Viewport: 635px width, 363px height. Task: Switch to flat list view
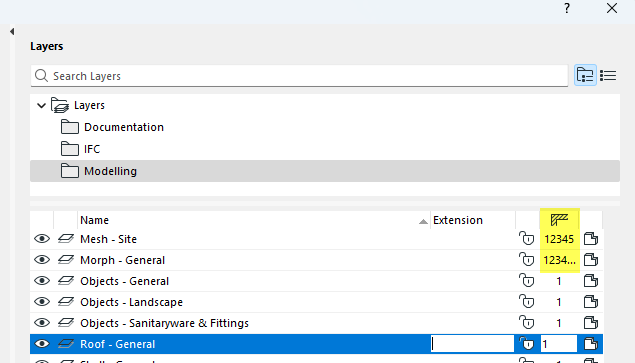(608, 75)
